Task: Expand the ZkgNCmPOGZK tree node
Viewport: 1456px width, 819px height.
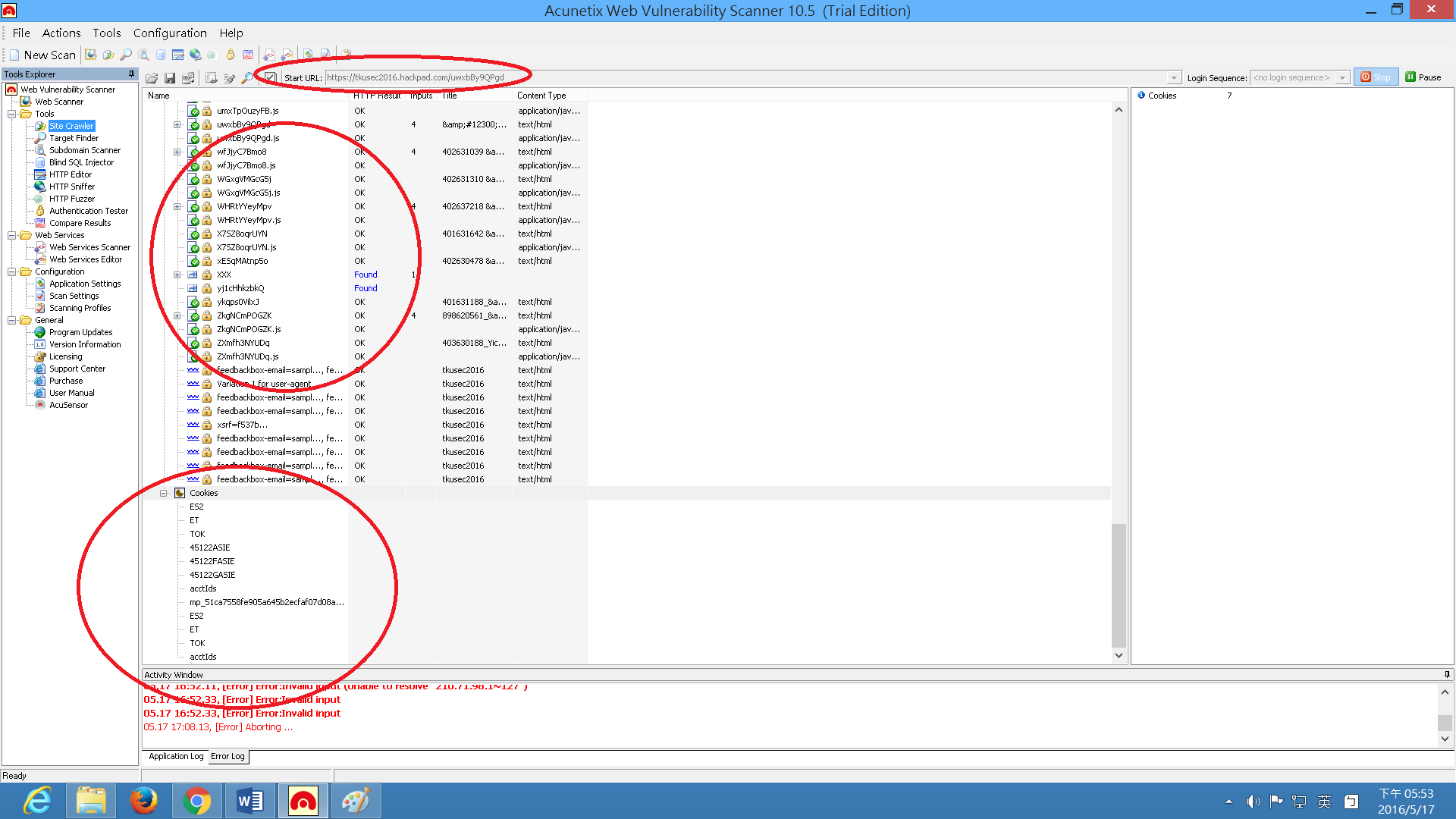Action: pos(177,315)
